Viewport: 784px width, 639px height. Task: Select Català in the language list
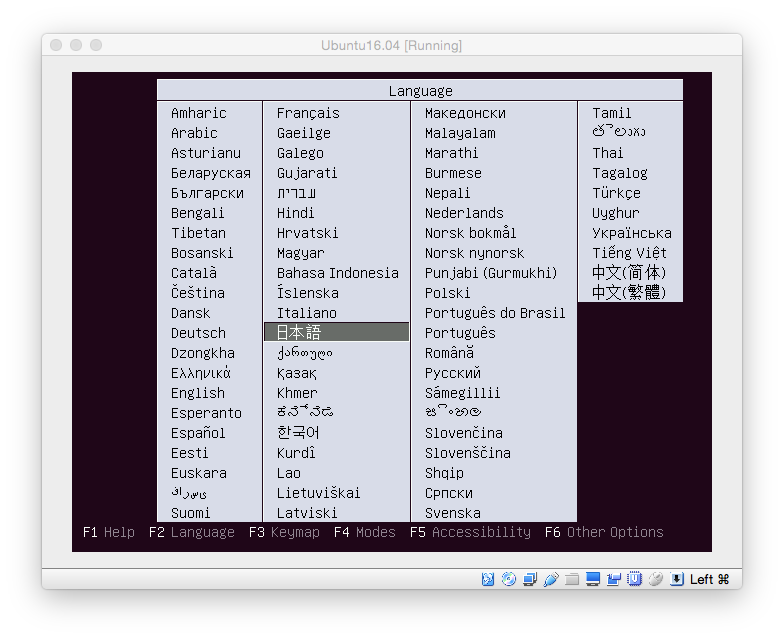pyautogui.click(x=194, y=273)
